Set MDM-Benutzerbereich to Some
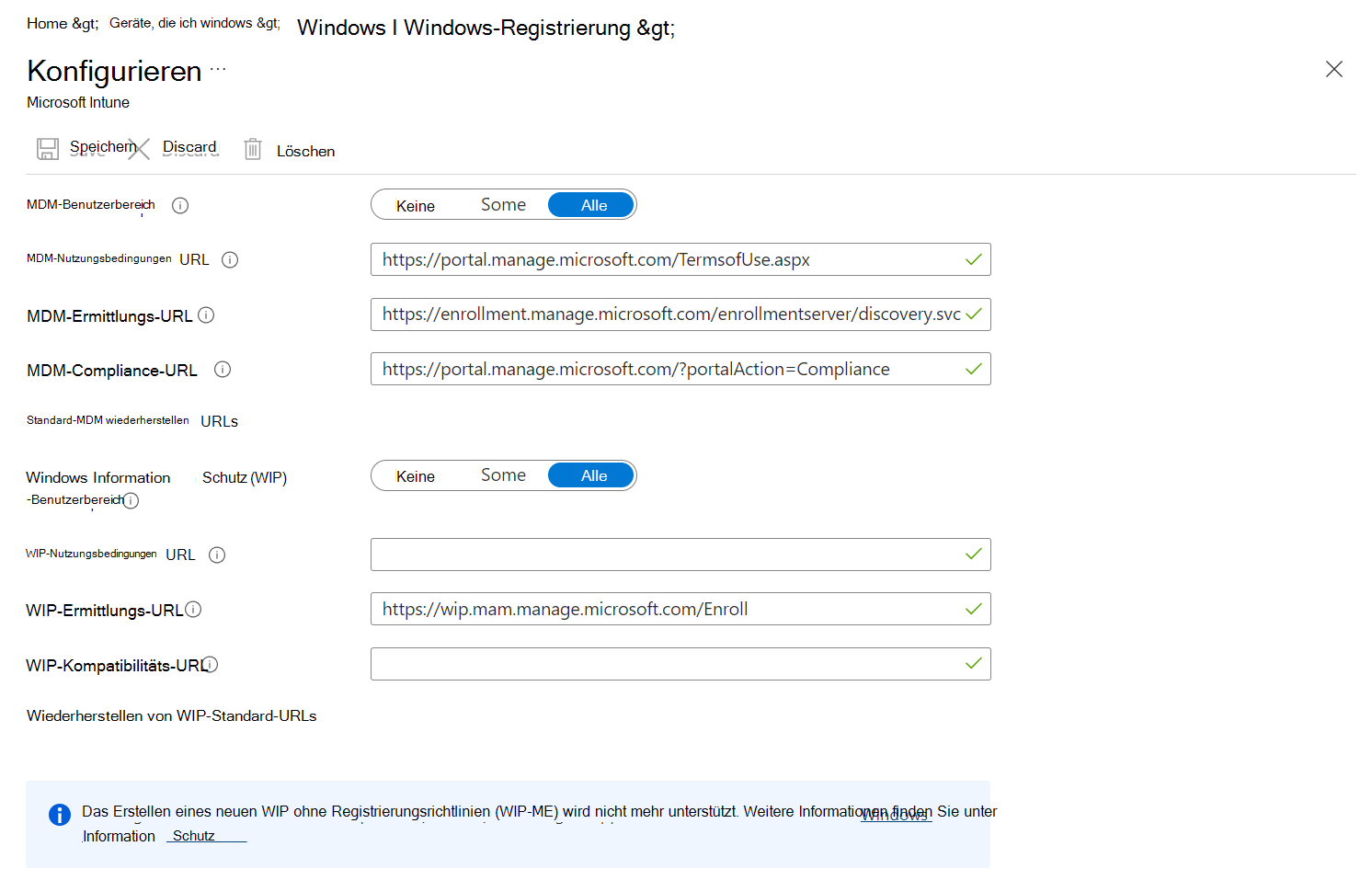1372x892 pixels. point(503,205)
